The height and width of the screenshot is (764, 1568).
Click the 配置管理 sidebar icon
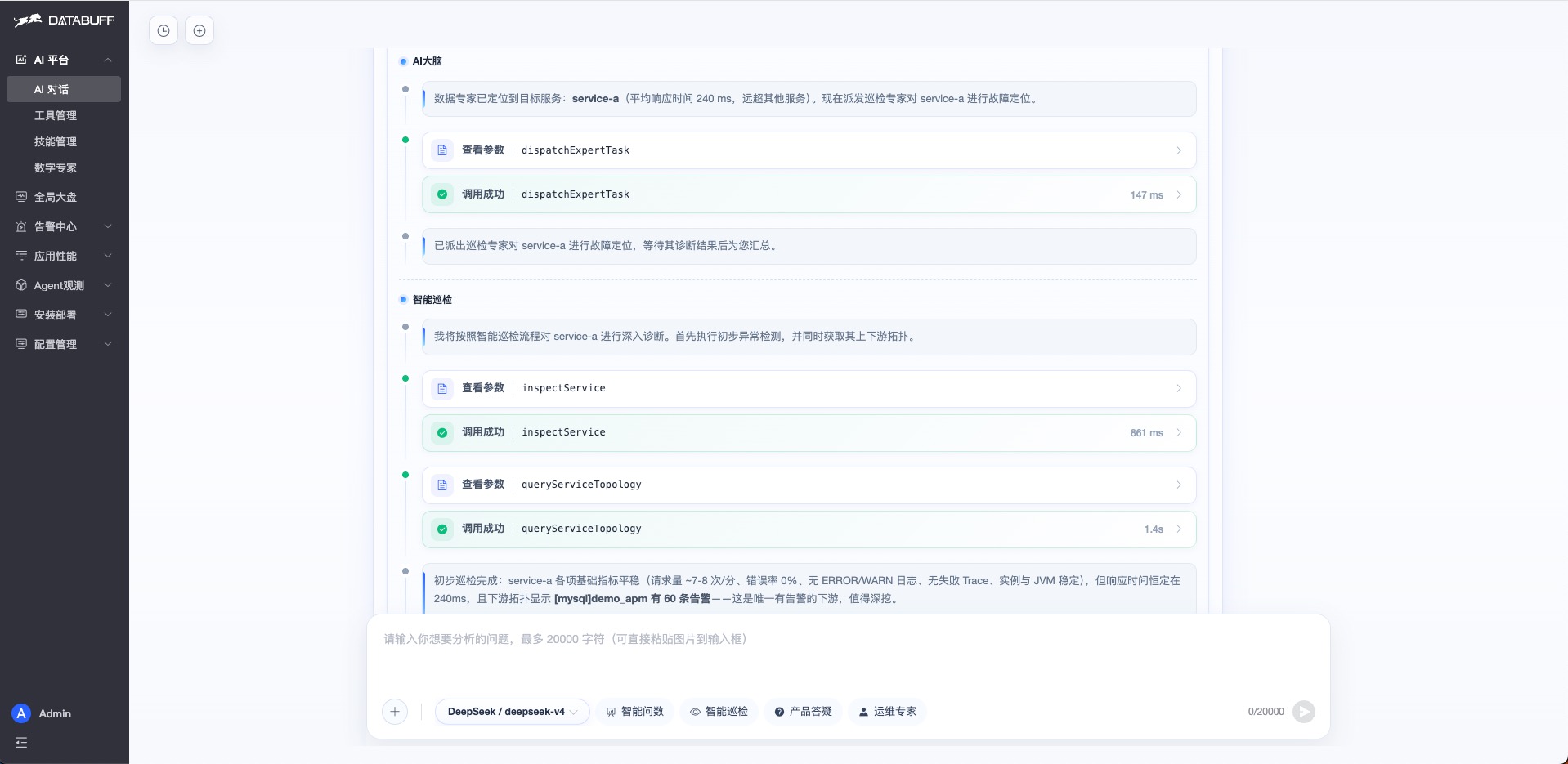tap(21, 344)
